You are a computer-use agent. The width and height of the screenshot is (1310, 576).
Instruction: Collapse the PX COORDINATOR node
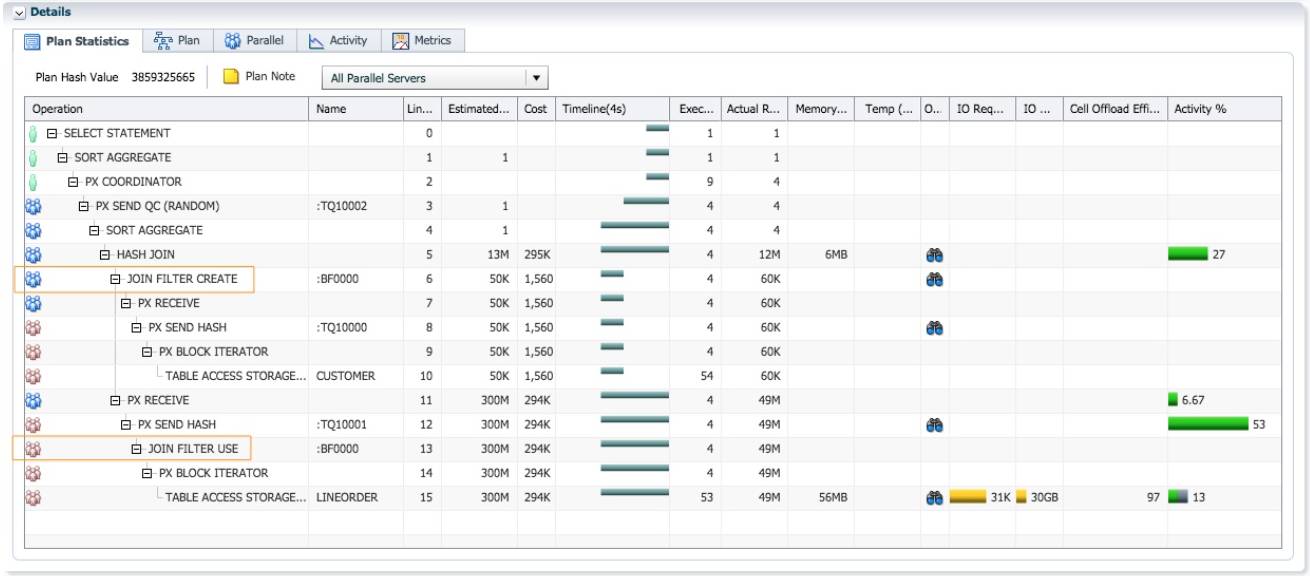pos(73,182)
